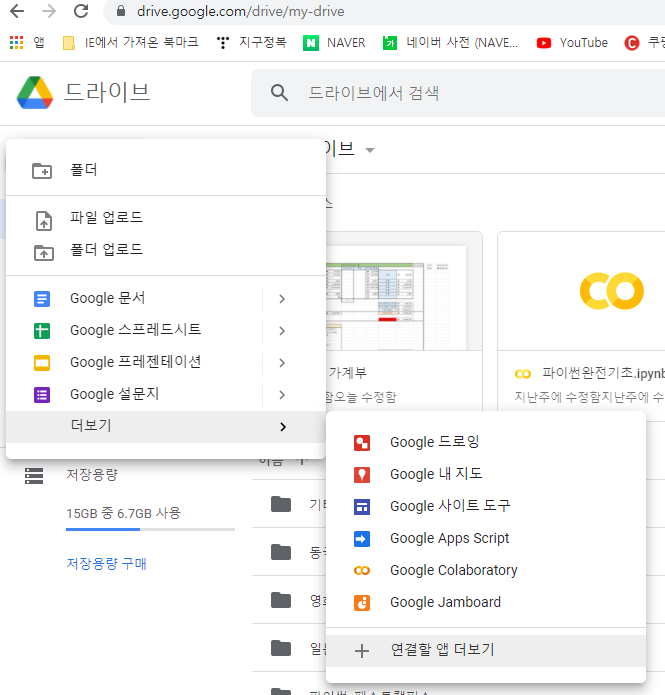Select 폴더 업로드 menu item
The image size is (665, 695).
166,250
